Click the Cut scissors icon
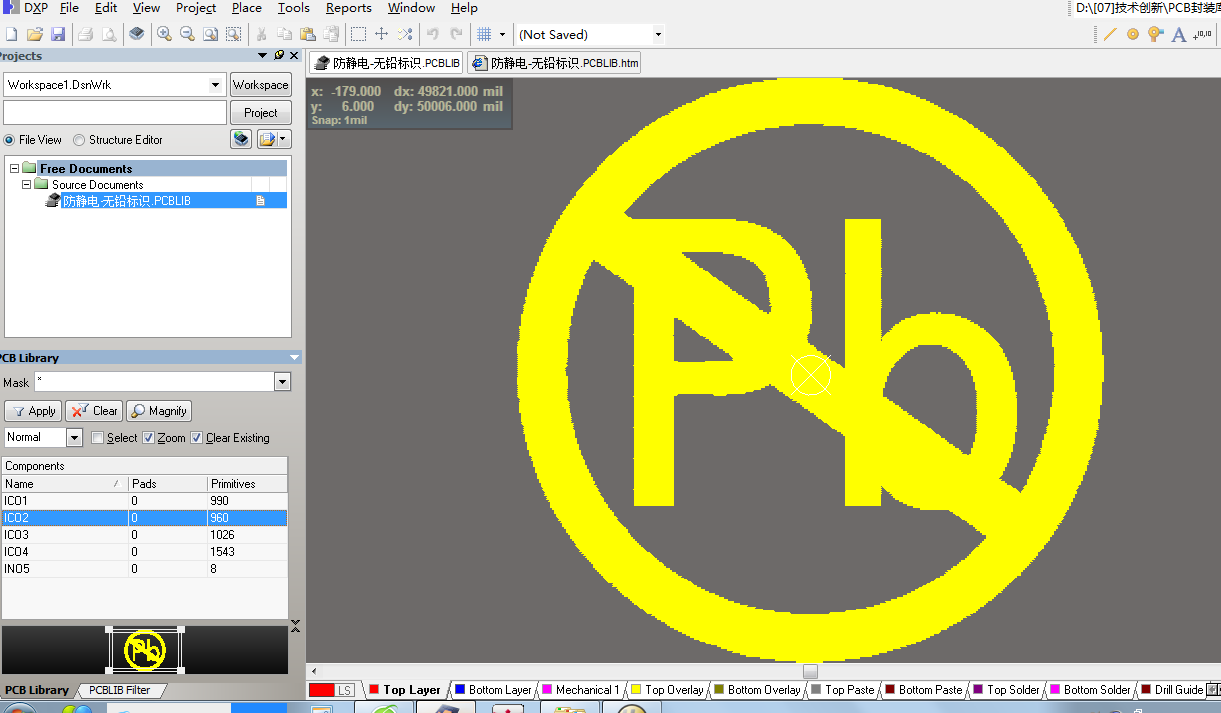Image resolution: width=1221 pixels, height=713 pixels. (x=262, y=34)
